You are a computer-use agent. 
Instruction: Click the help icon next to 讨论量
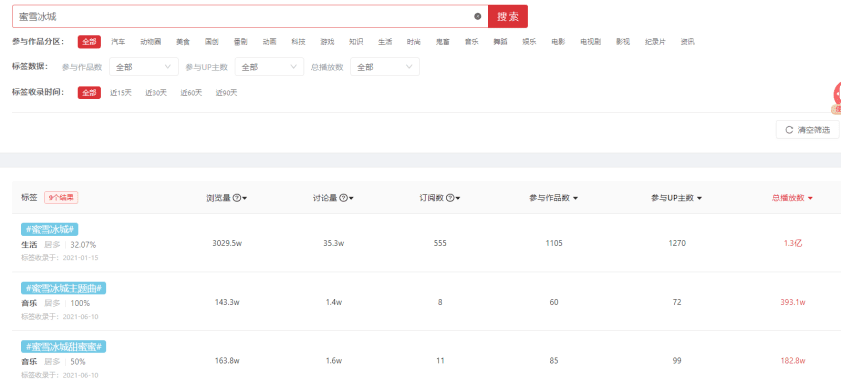coord(343,198)
